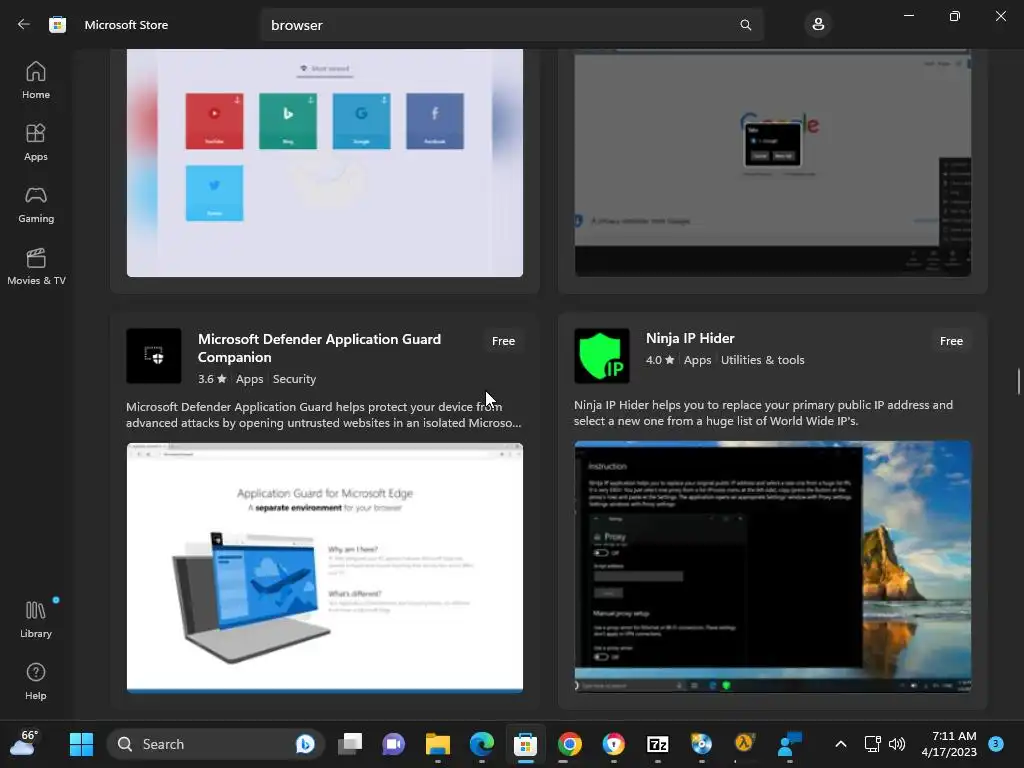Open the speed-dial tiles browser screenshot
This screenshot has width=1024, height=768.
[325, 163]
